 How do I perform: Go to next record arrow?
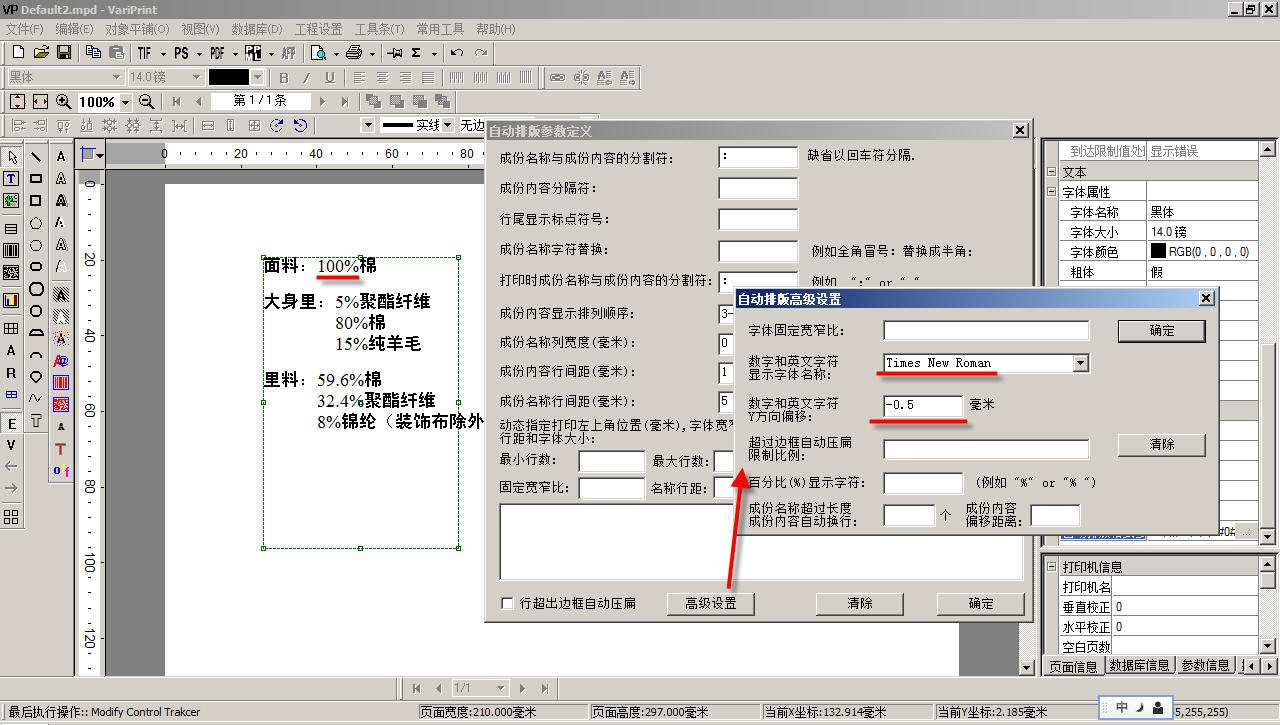322,101
